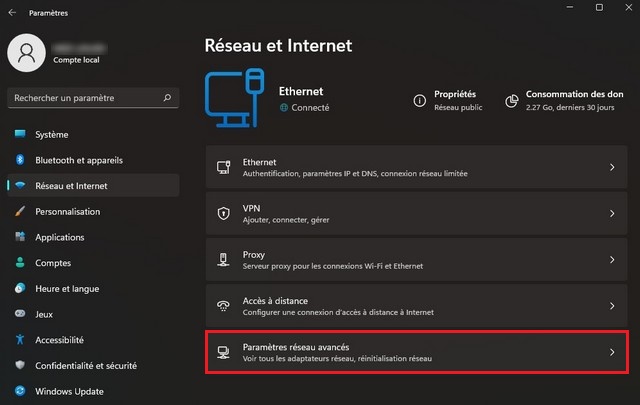Click the data consumption chart icon
The width and height of the screenshot is (640, 405).
click(511, 100)
